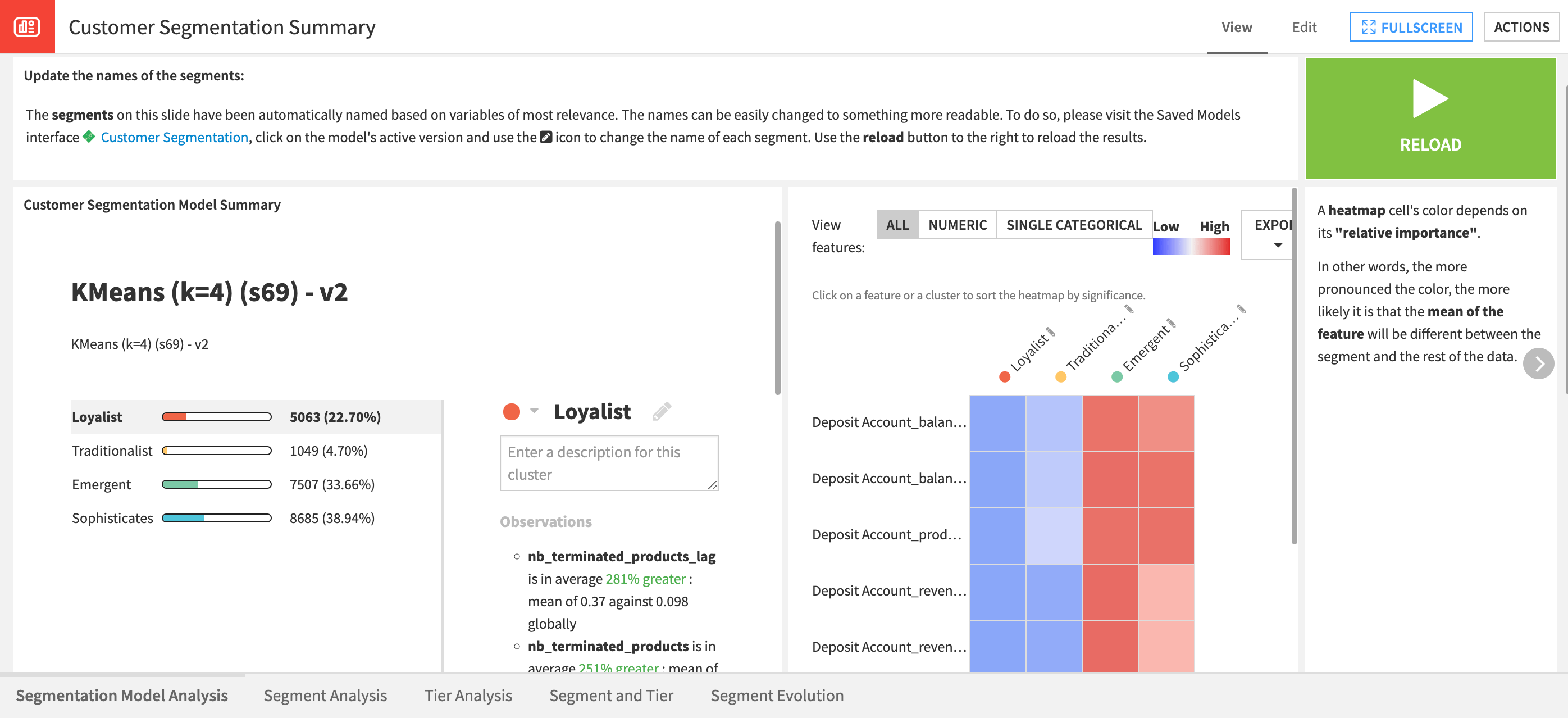1568x718 pixels.
Task: Click the pencil icon on the Traditiona heatmap header
Action: 1130,310
